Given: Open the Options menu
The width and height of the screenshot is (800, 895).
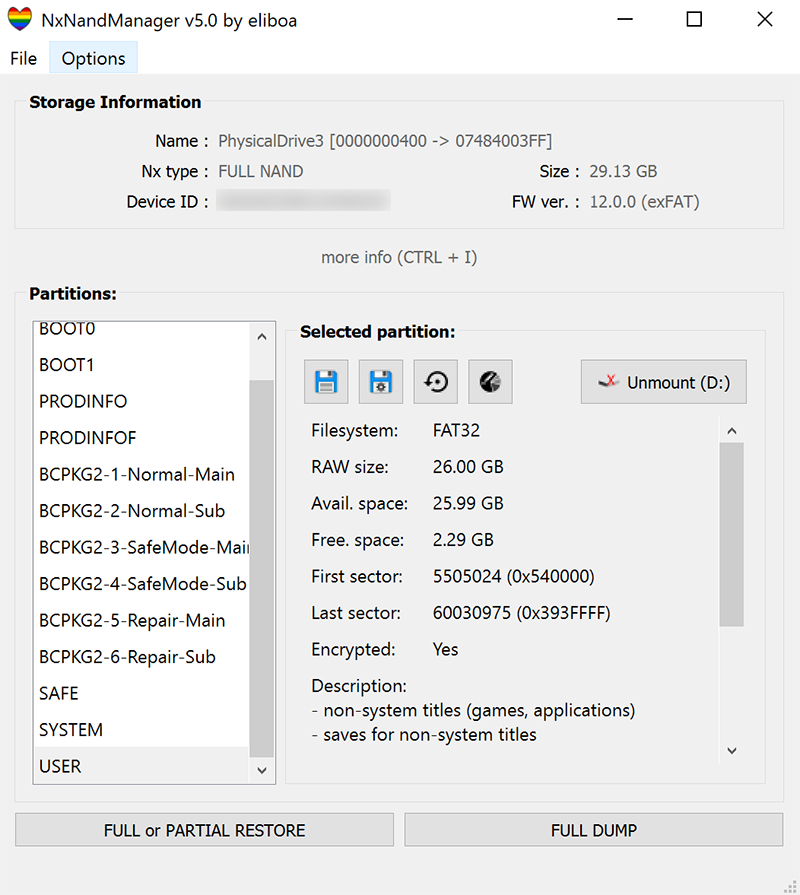Looking at the screenshot, I should [93, 58].
